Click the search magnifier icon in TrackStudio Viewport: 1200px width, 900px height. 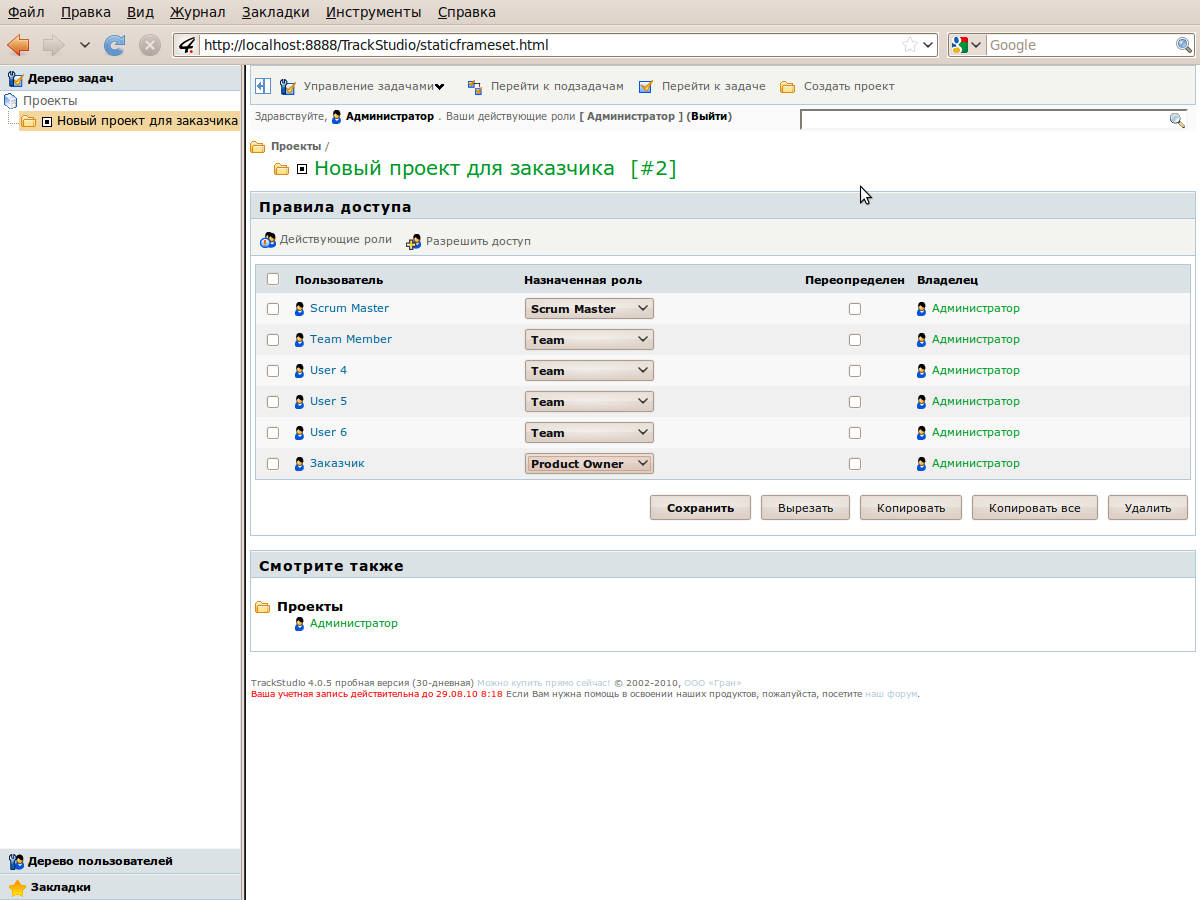coord(1177,120)
